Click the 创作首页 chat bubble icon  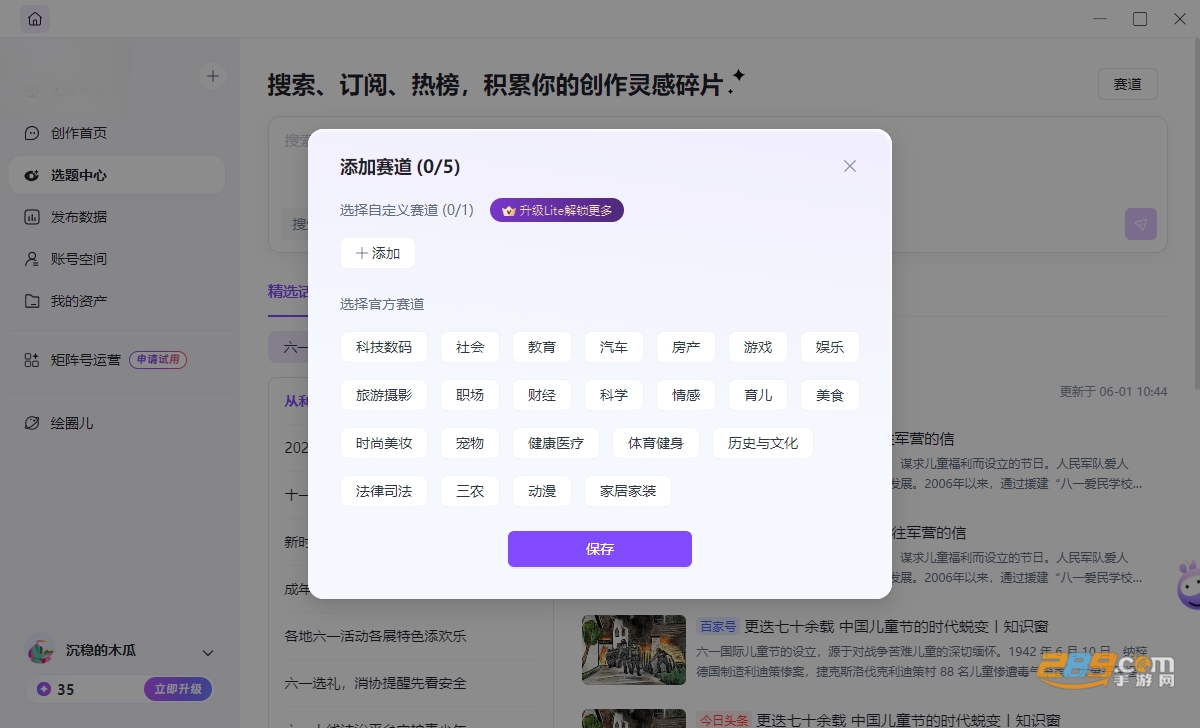[x=32, y=133]
